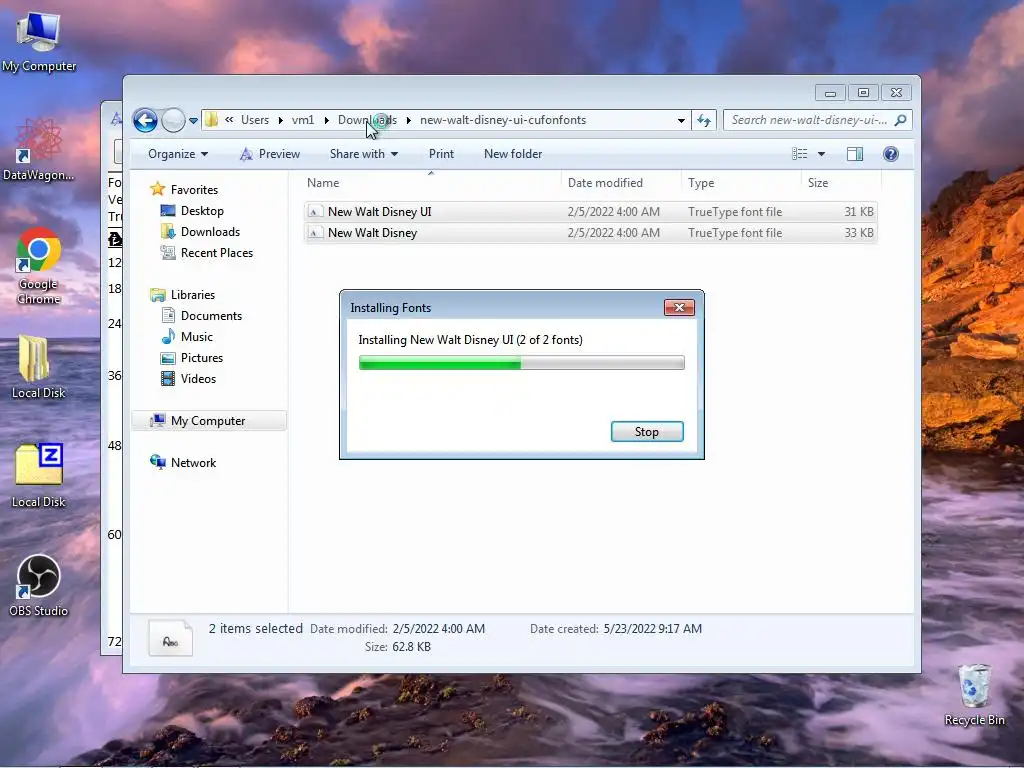This screenshot has width=1024, height=768.
Task: Open the Local Disk zip archive icon
Action: pos(39,475)
